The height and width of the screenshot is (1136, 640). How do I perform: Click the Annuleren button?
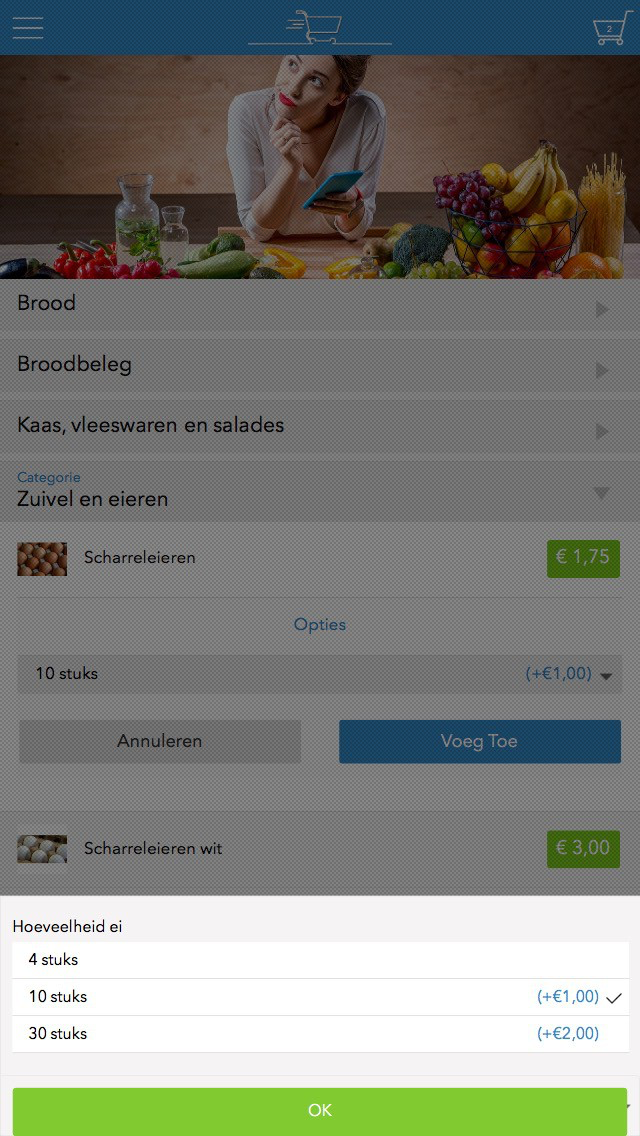[159, 741]
